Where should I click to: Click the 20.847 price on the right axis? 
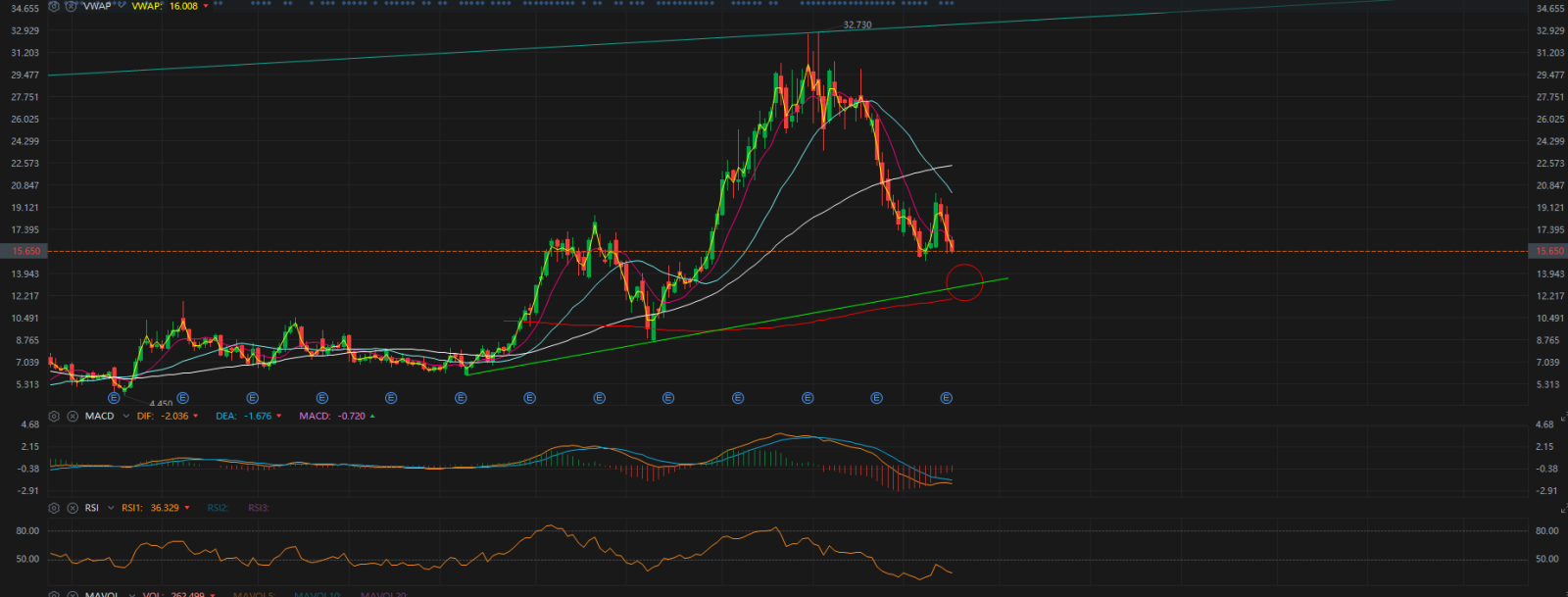point(1550,185)
